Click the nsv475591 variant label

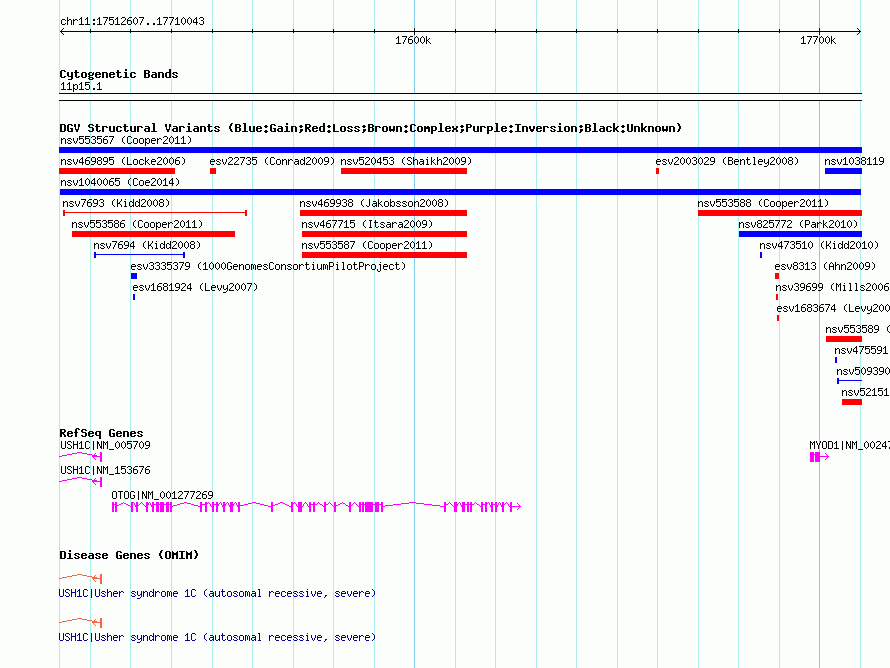[861, 350]
